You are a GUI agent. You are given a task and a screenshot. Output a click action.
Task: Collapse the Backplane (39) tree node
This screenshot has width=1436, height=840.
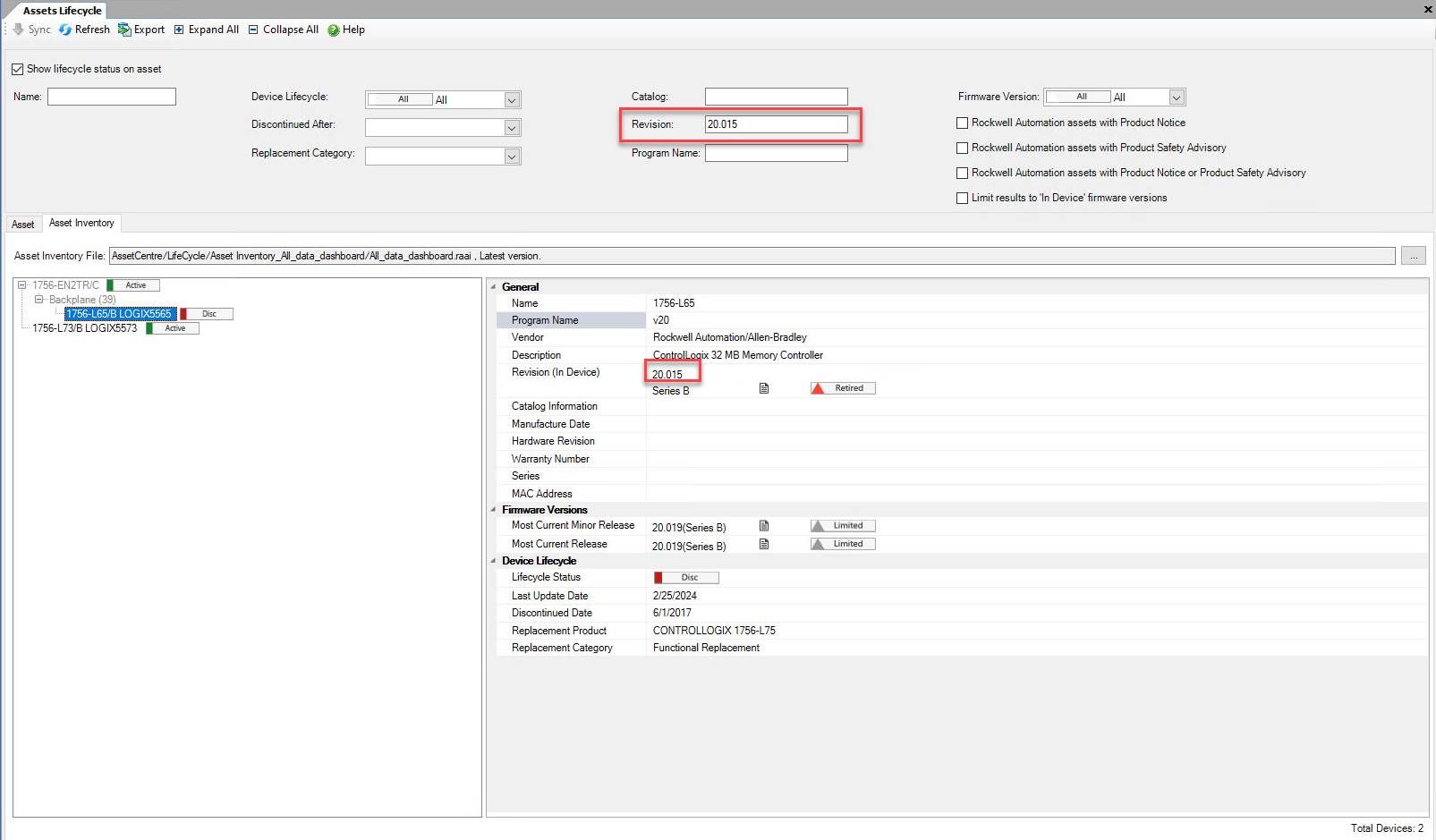[39, 300]
